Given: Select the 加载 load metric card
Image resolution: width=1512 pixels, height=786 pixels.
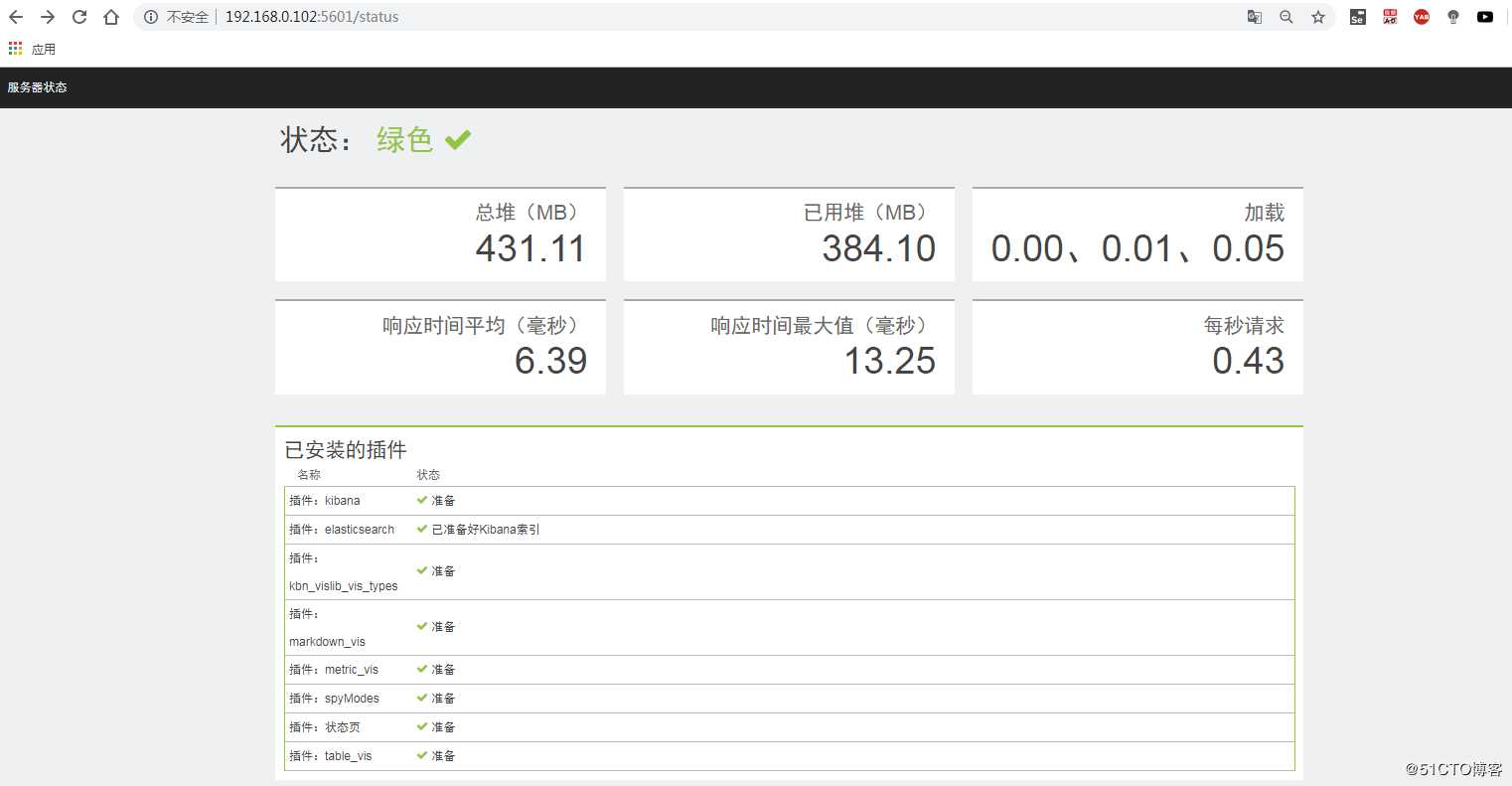Looking at the screenshot, I should coord(1137,235).
